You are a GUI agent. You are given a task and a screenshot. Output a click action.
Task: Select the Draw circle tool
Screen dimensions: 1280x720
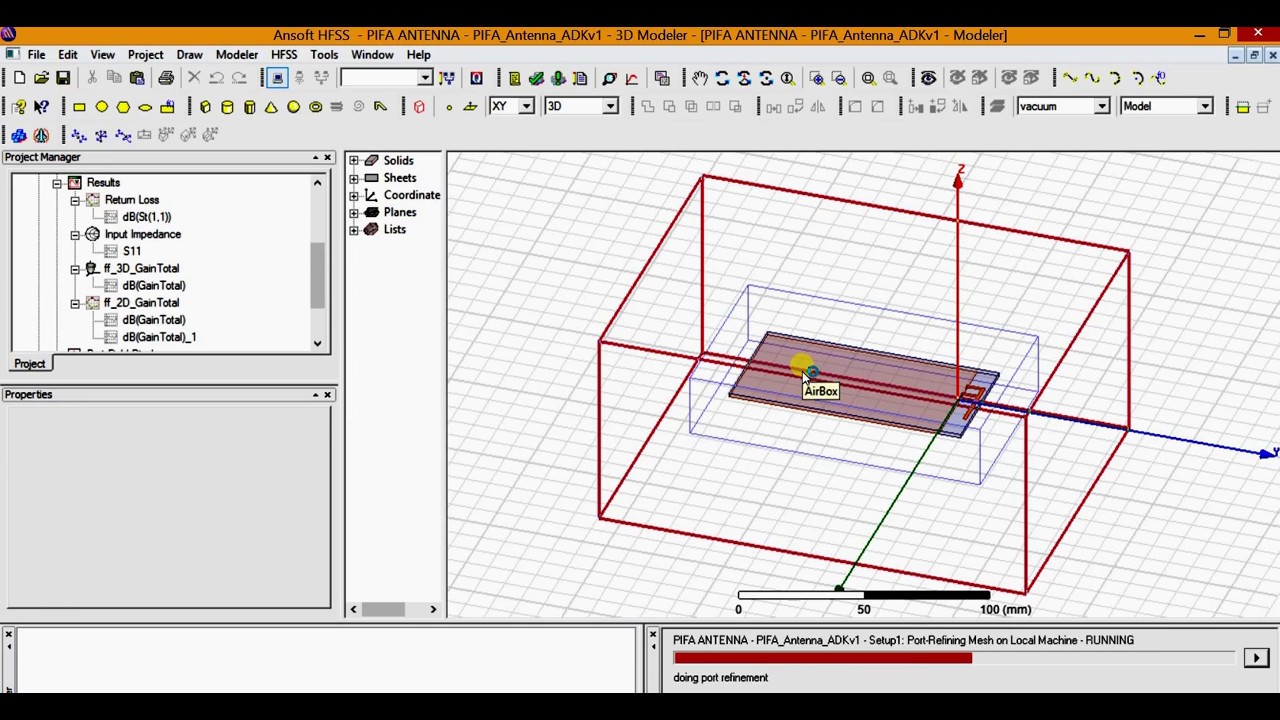click(101, 107)
